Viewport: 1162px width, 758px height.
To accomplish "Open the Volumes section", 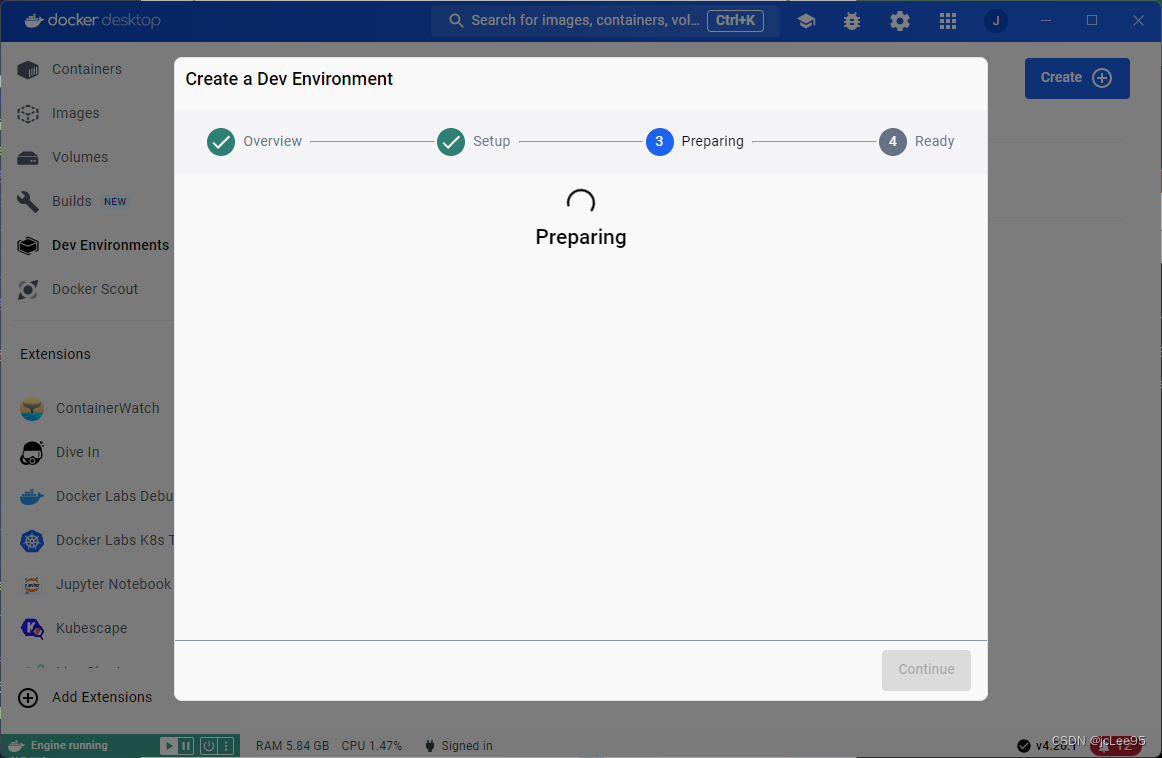I will (x=87, y=157).
